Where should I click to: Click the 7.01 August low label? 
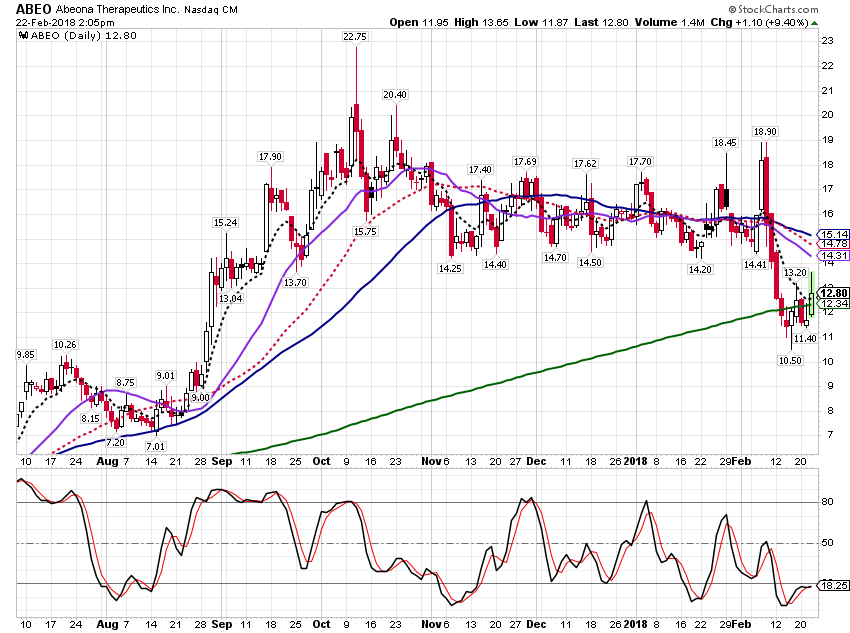click(155, 447)
